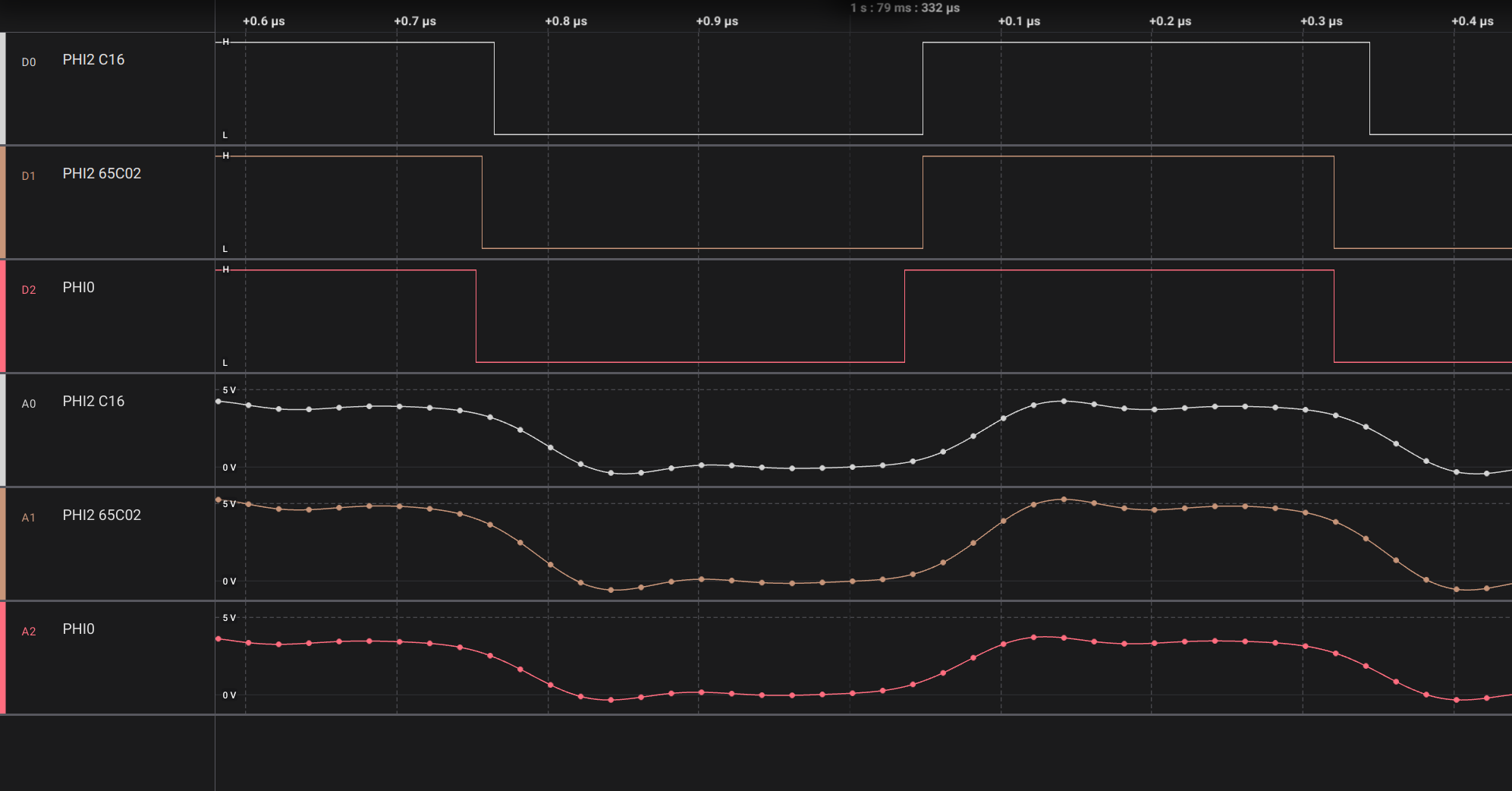Click the A0 analog peak sample after +0.1 µs

[1064, 401]
